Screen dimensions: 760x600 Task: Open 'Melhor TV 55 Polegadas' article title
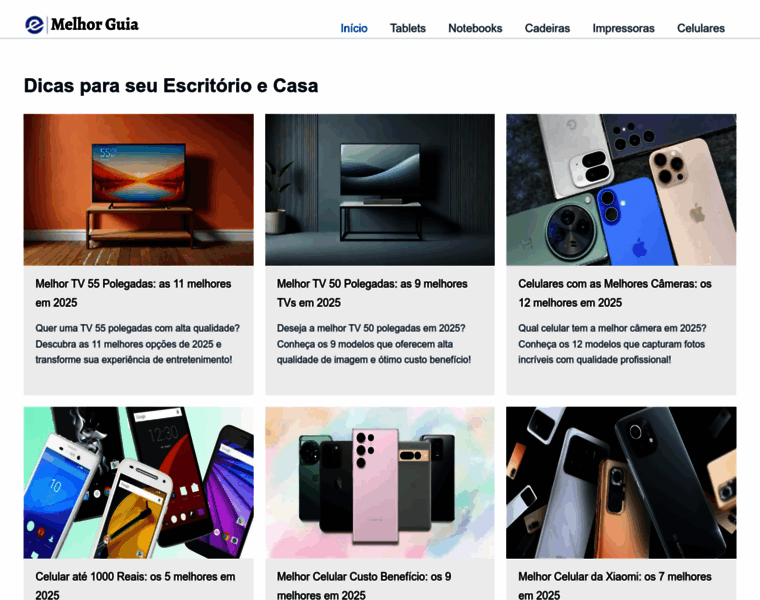click(x=133, y=293)
